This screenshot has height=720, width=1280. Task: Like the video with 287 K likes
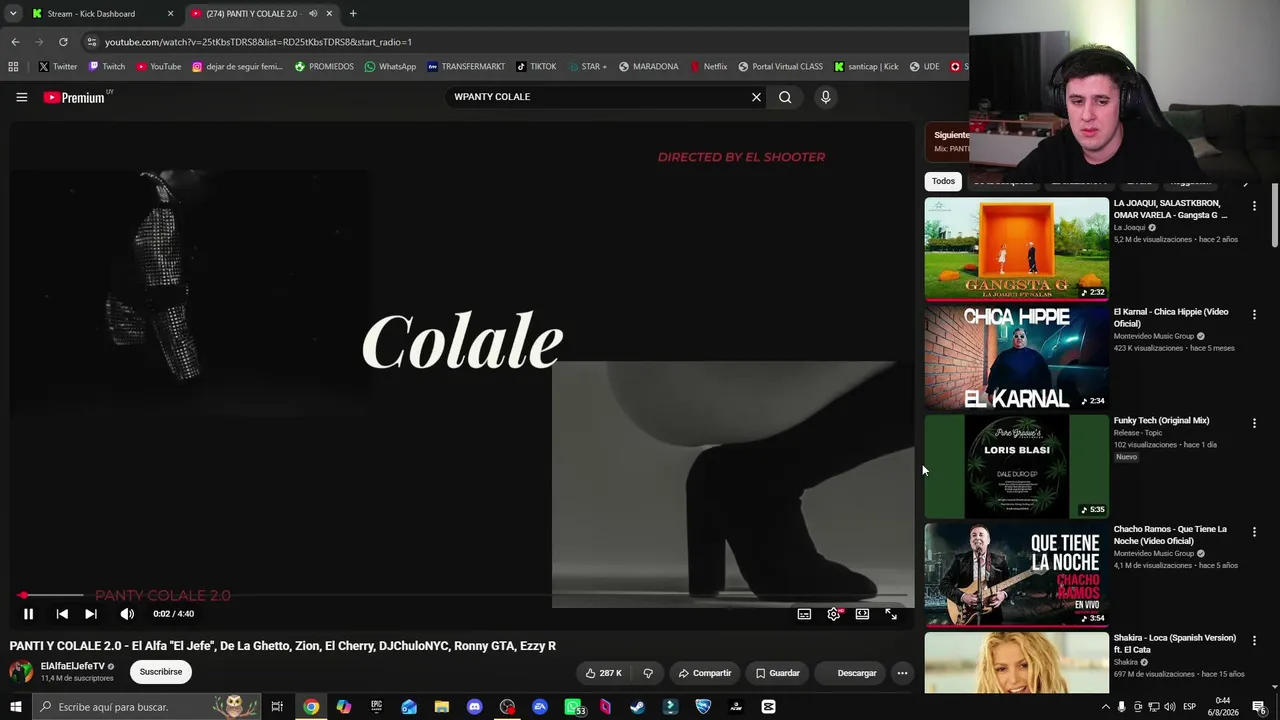coord(603,673)
